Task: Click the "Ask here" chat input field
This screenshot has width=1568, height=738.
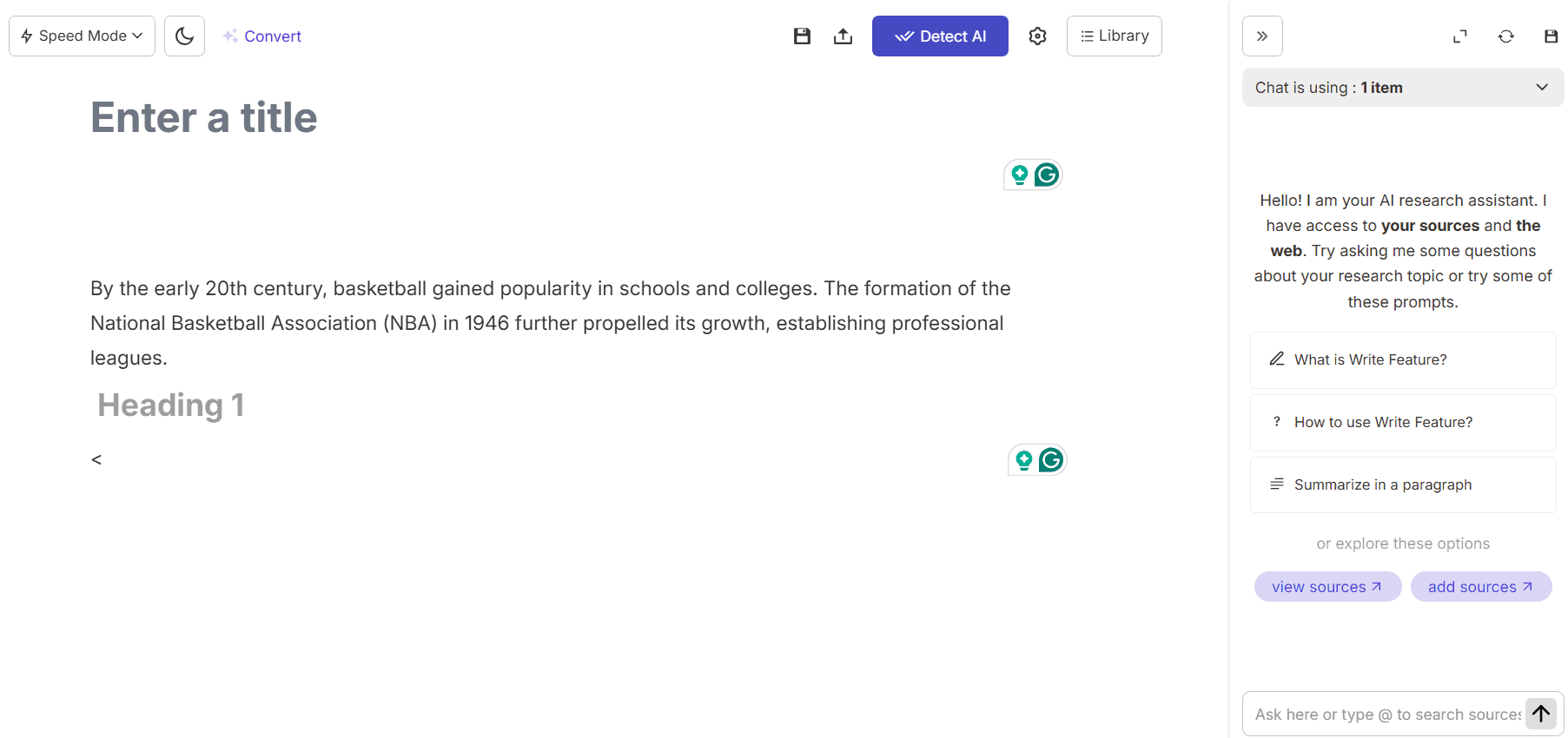Action: 1386,715
